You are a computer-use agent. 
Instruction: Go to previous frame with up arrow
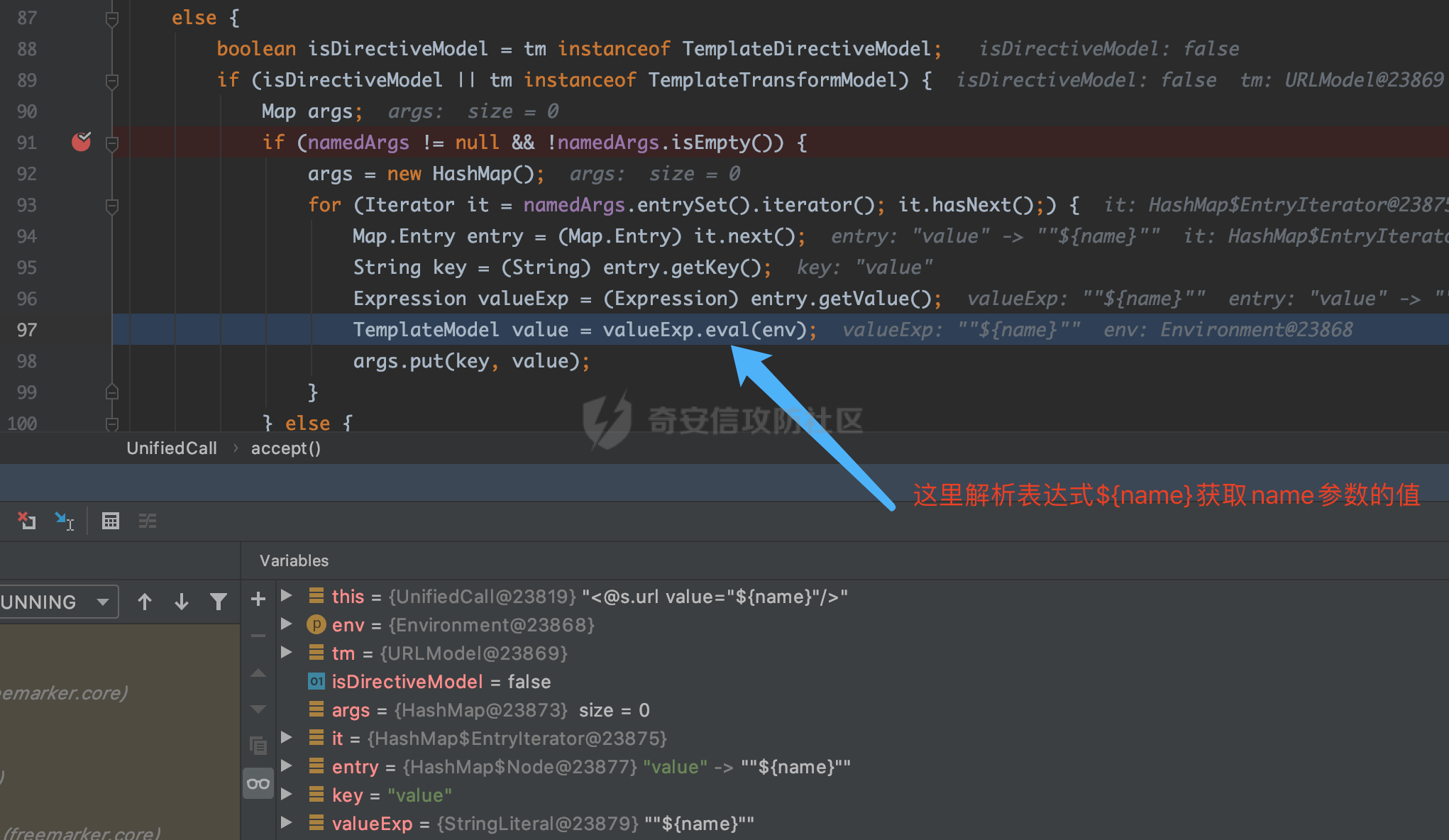click(x=145, y=602)
